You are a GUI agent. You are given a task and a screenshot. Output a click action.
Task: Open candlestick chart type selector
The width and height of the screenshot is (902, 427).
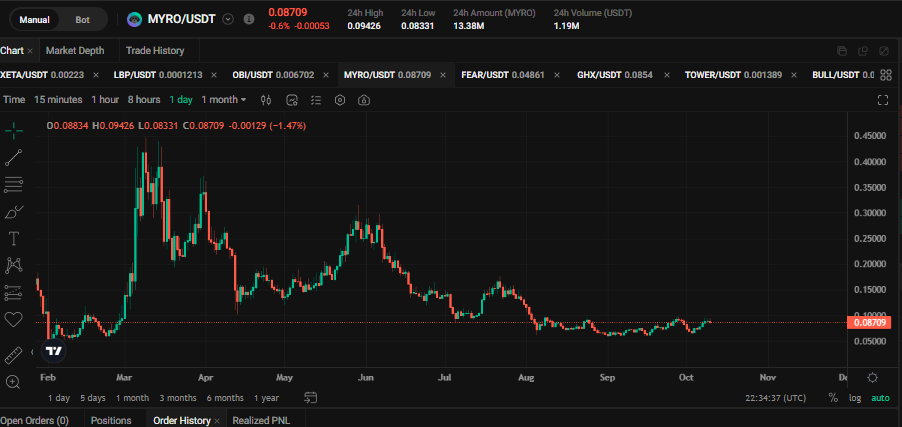point(266,100)
